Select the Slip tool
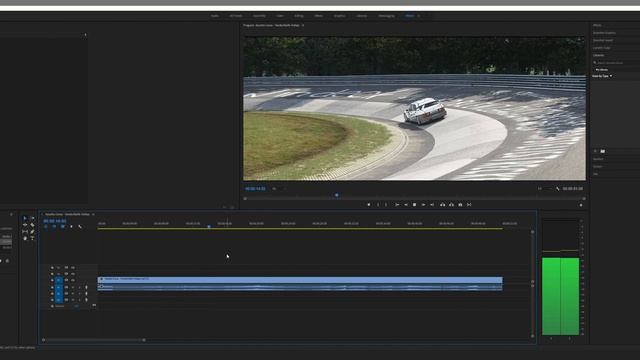 pos(25,231)
